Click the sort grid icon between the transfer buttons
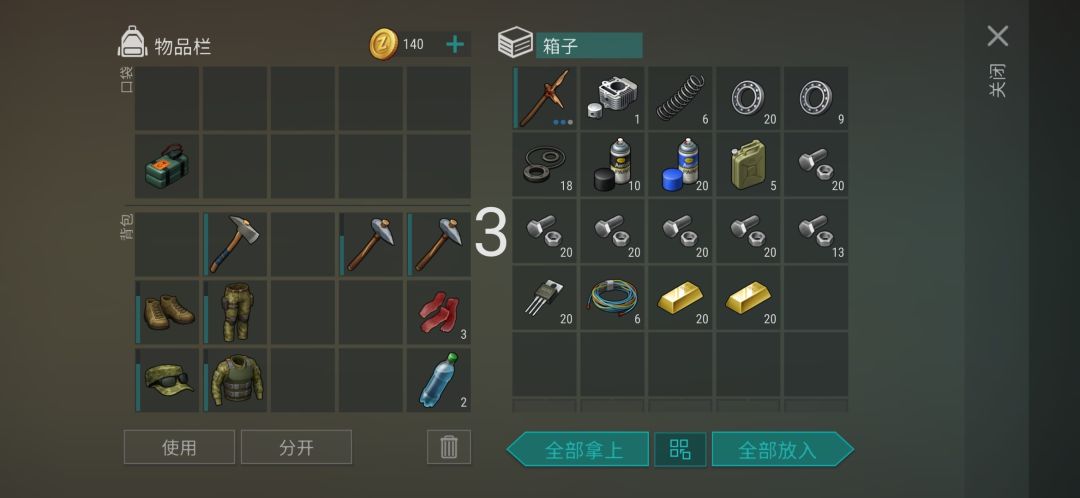The image size is (1080, 498). coord(680,450)
